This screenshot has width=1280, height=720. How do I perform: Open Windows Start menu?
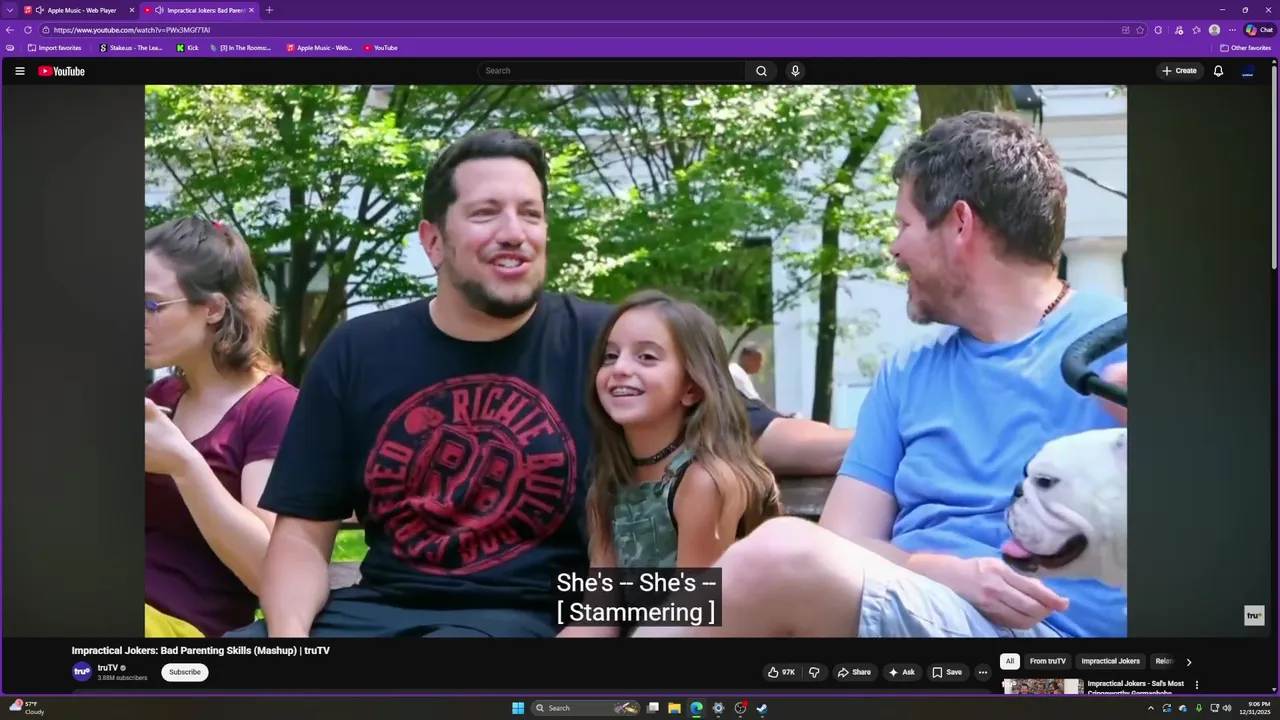click(518, 708)
